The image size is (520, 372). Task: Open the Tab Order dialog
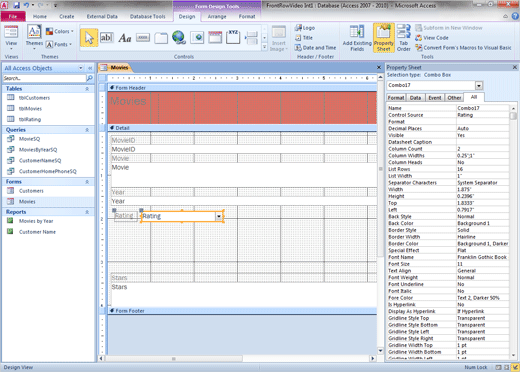tap(404, 38)
